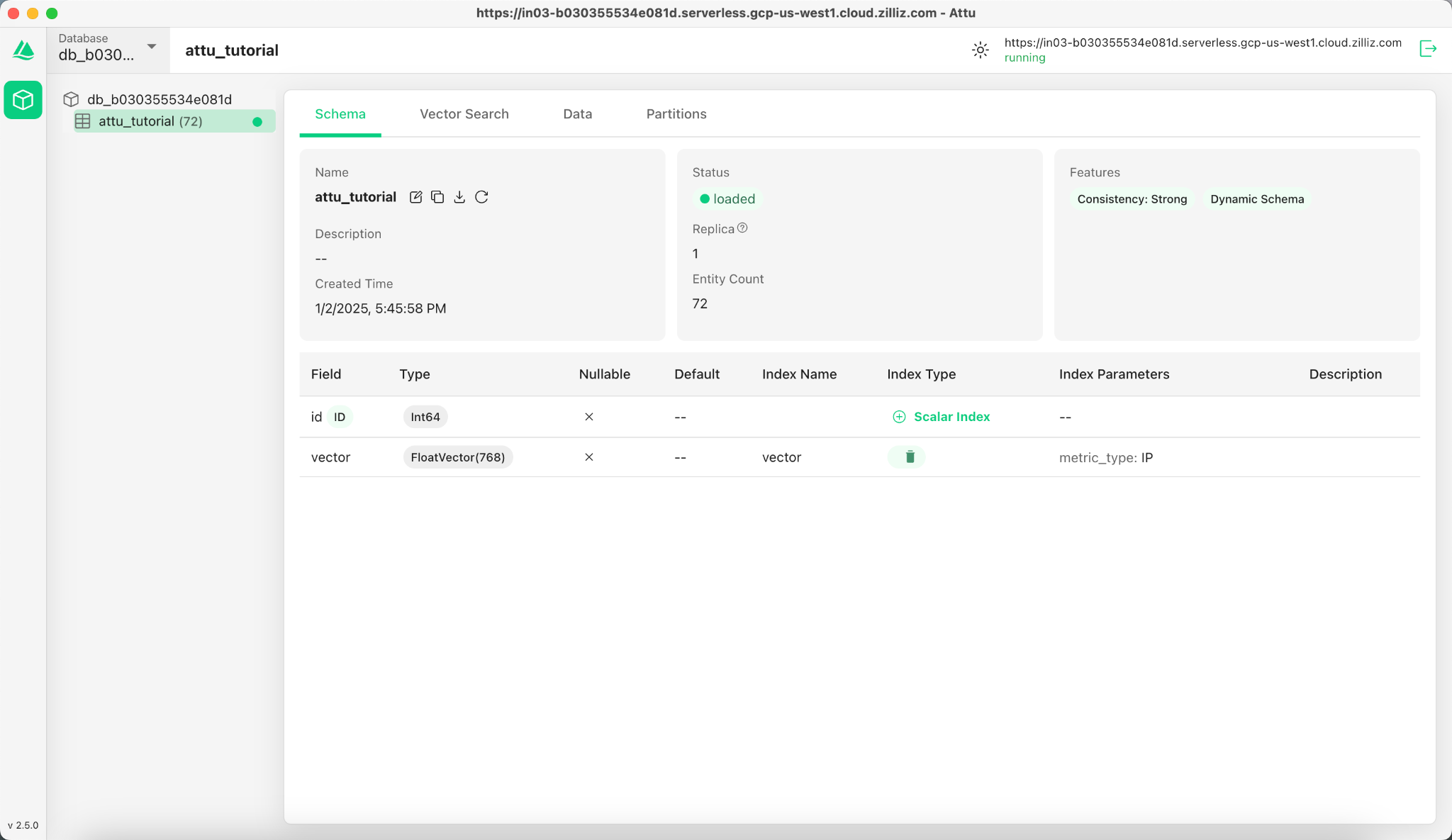Click the Replica help question icon
Viewport: 1452px width, 840px height.
coord(742,228)
